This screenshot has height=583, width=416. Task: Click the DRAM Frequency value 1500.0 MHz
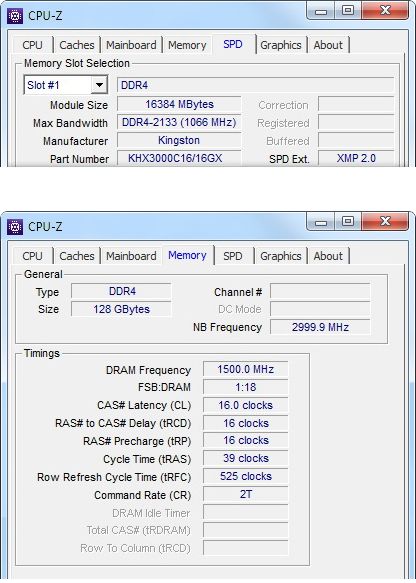[246, 369]
